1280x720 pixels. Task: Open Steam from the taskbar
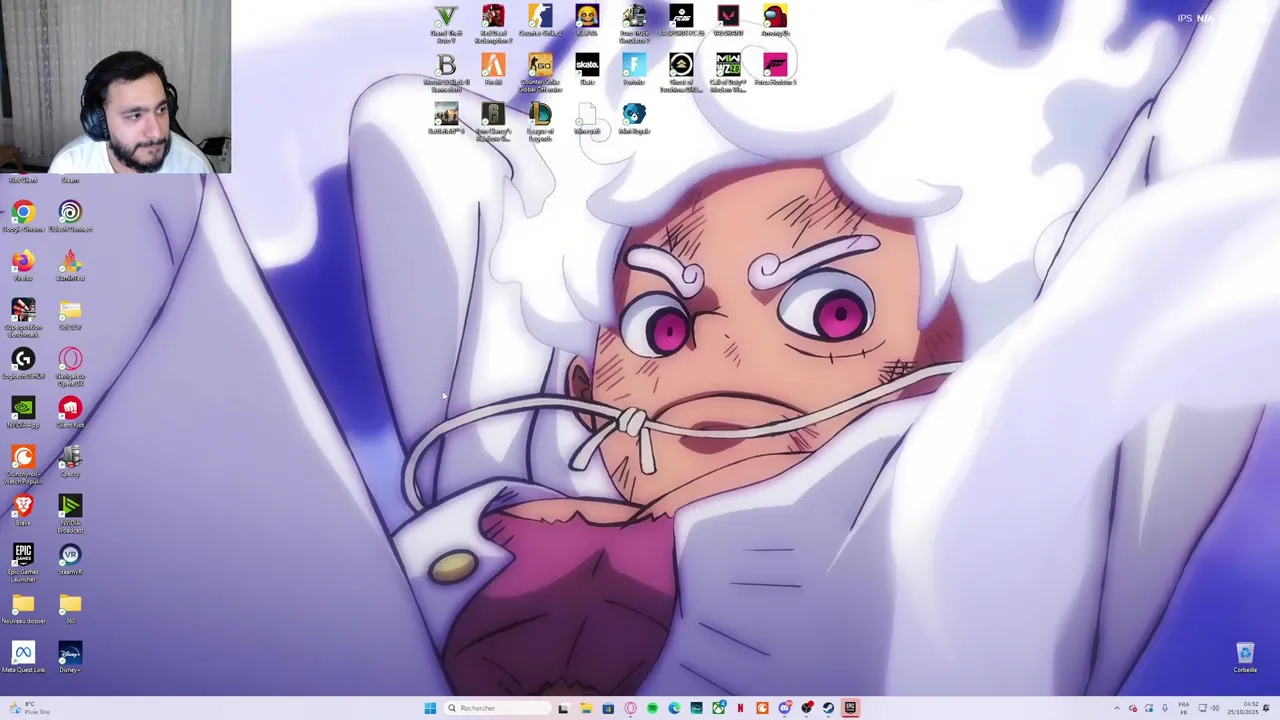[x=828, y=708]
